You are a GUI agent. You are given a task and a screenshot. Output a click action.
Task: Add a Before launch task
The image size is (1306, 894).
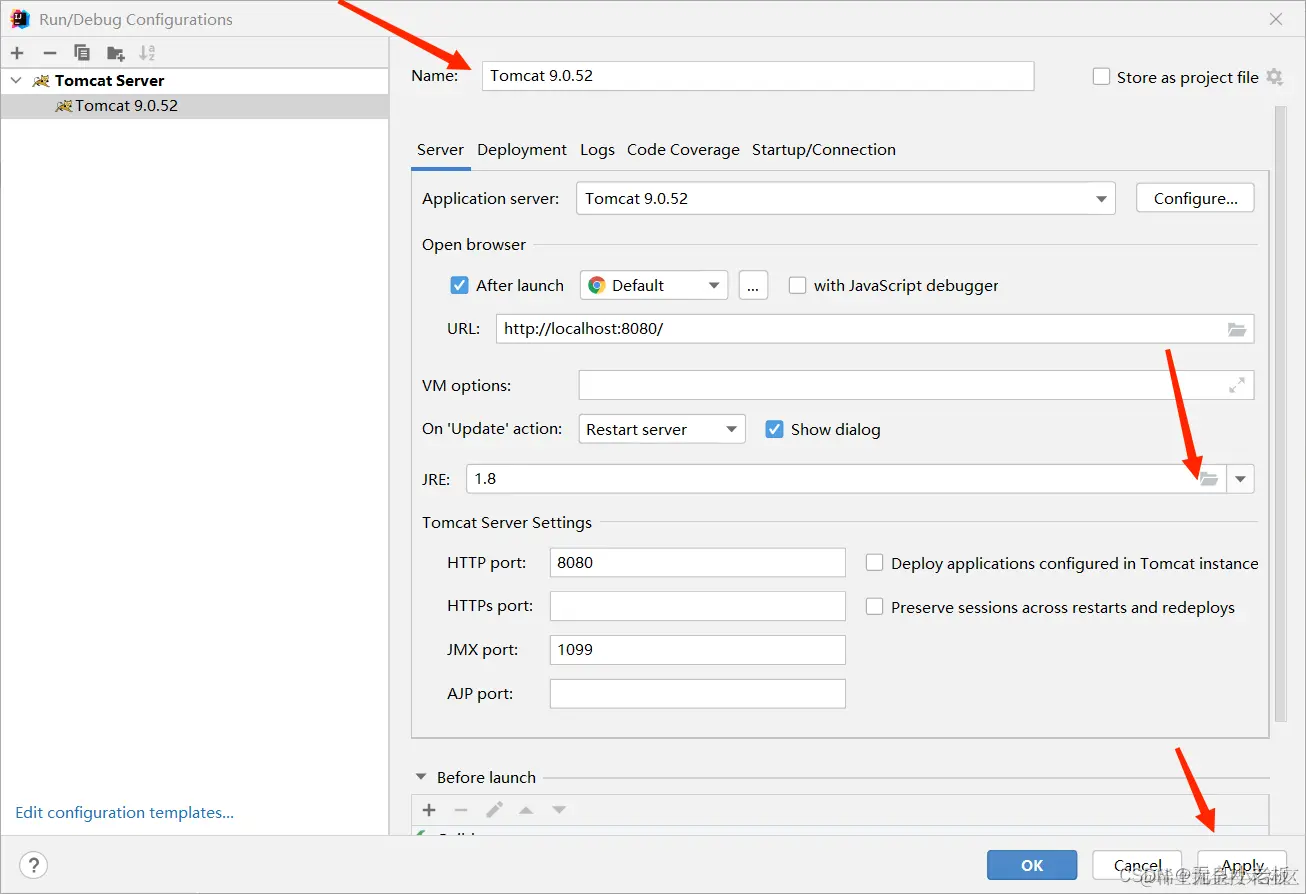click(429, 810)
